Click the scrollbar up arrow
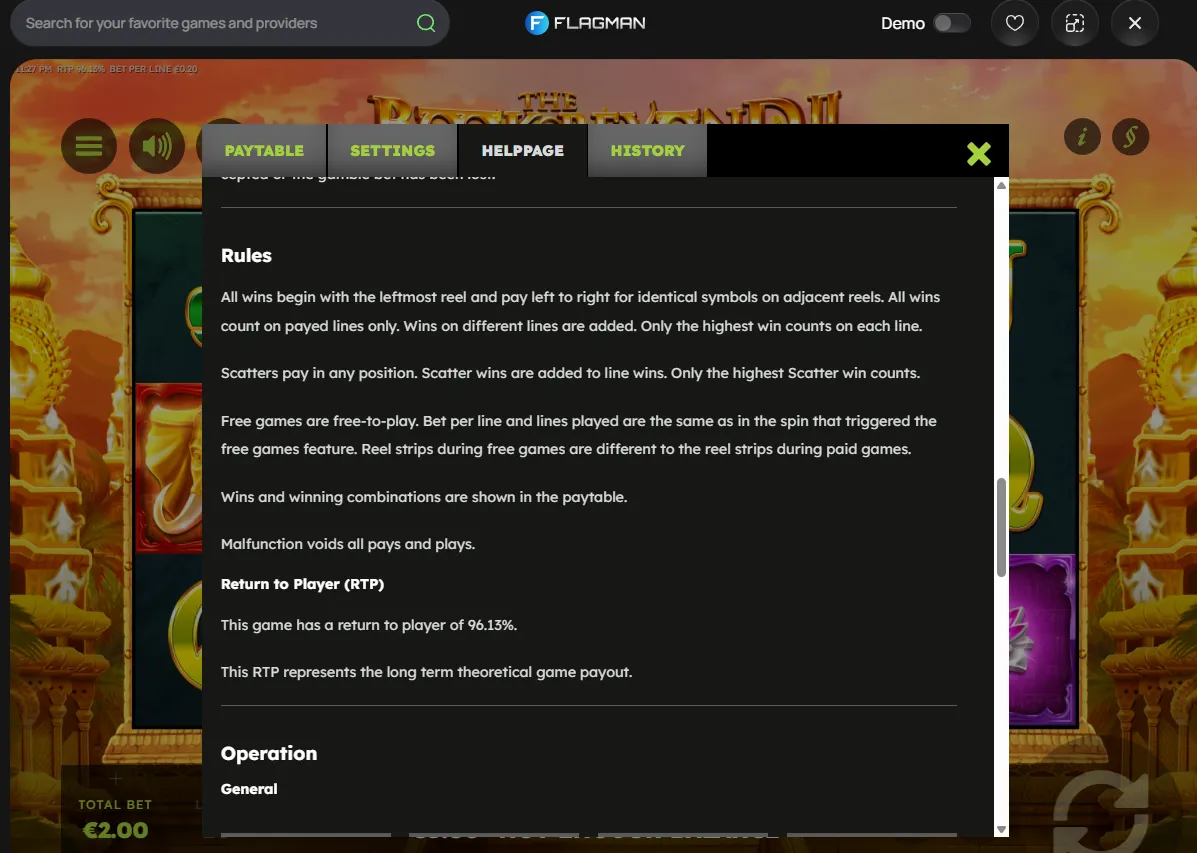Screen dimensions: 1197x853 coord(1001,186)
